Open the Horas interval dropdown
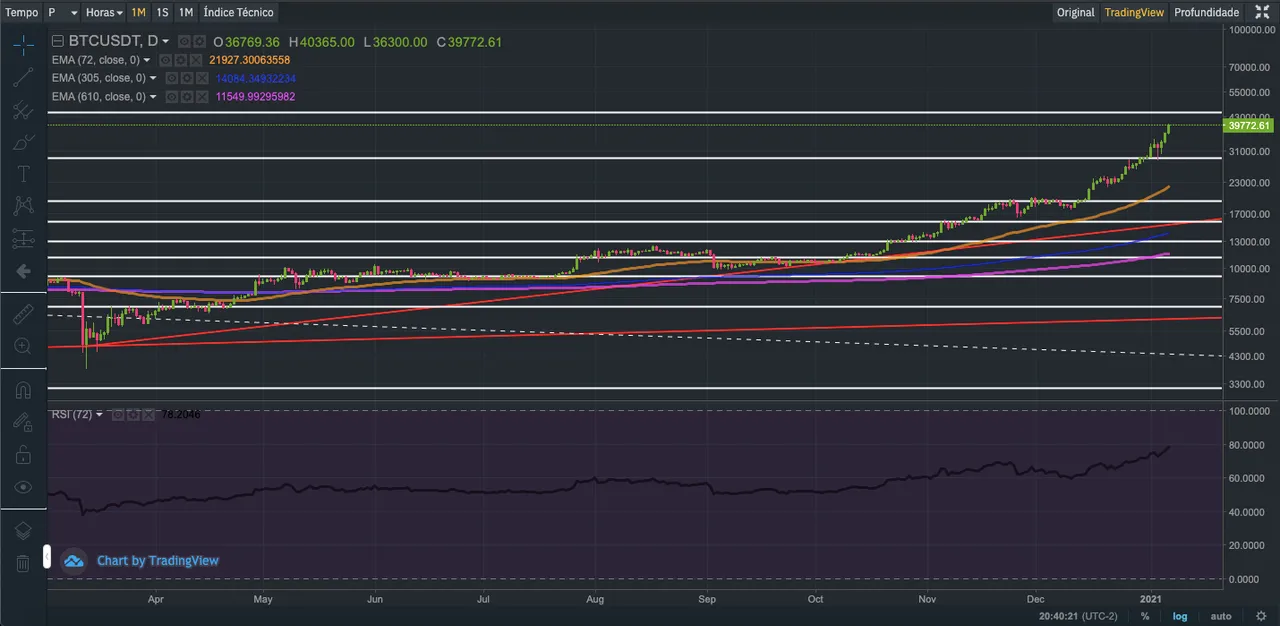1280x626 pixels. 104,12
